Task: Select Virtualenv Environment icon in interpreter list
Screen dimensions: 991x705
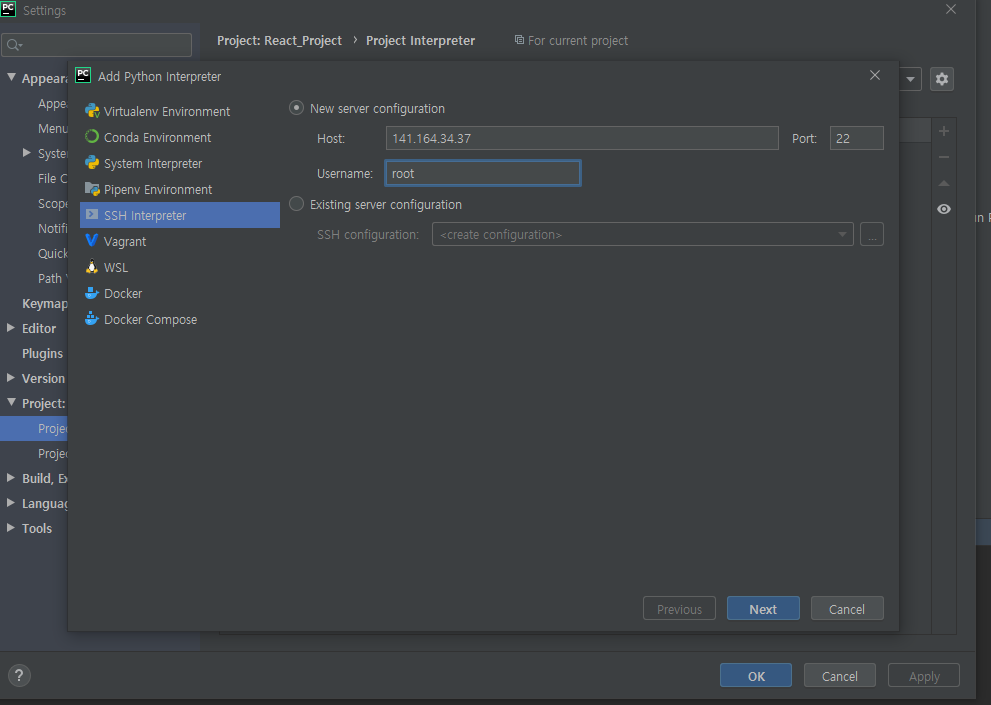Action: (x=92, y=111)
